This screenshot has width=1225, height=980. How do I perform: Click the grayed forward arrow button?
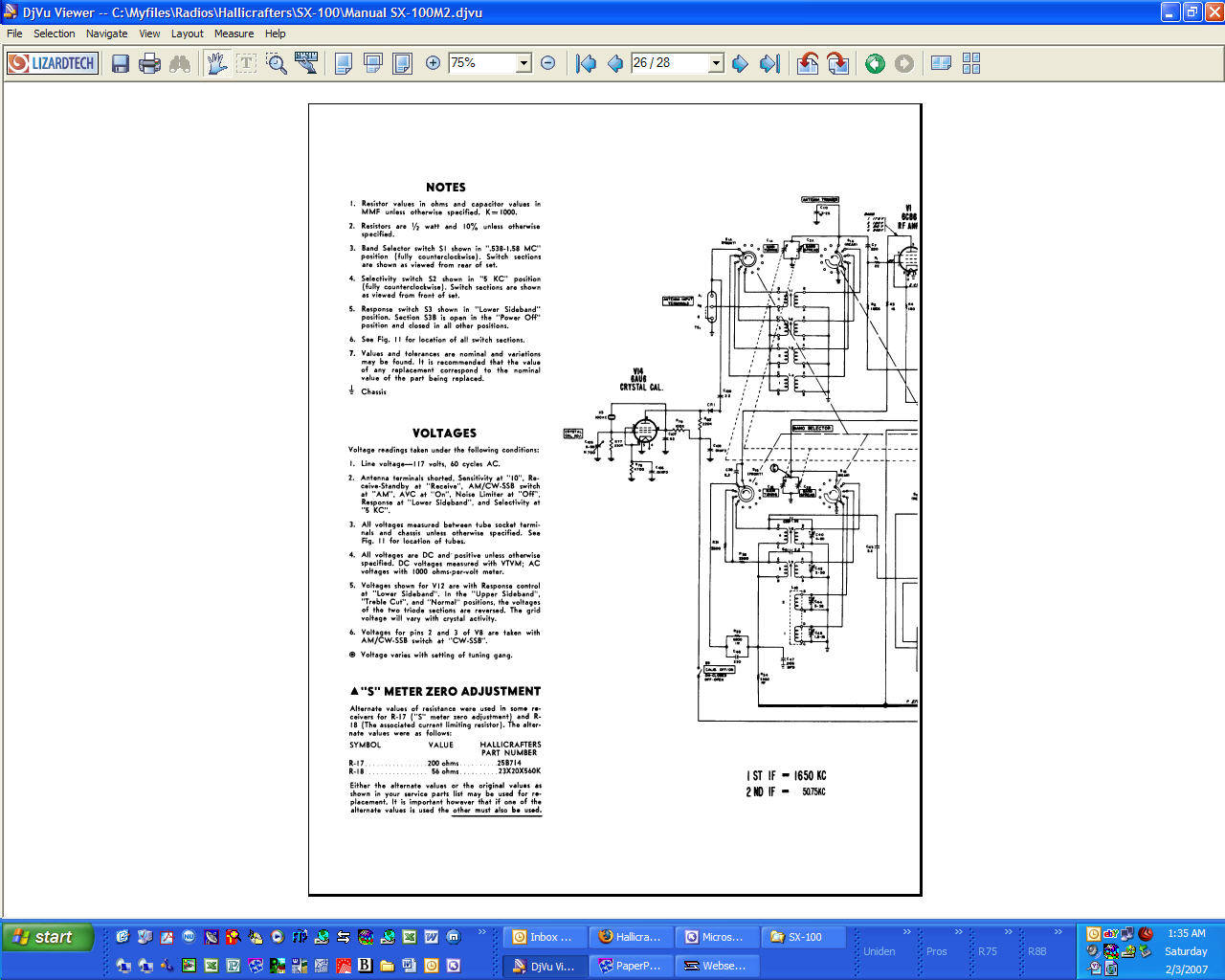pyautogui.click(x=904, y=63)
